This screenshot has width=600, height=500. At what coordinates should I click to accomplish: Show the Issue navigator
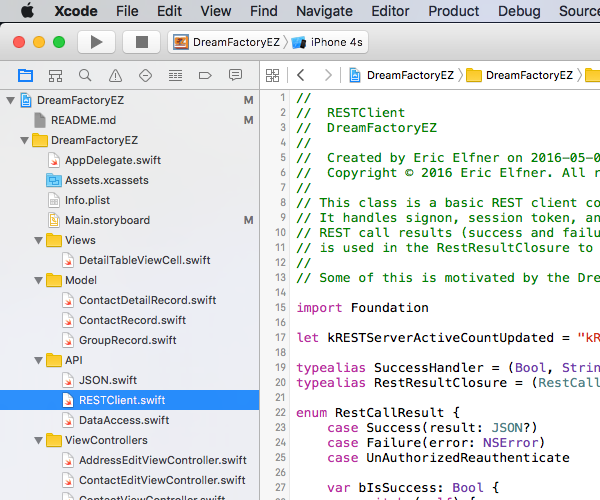pos(115,75)
